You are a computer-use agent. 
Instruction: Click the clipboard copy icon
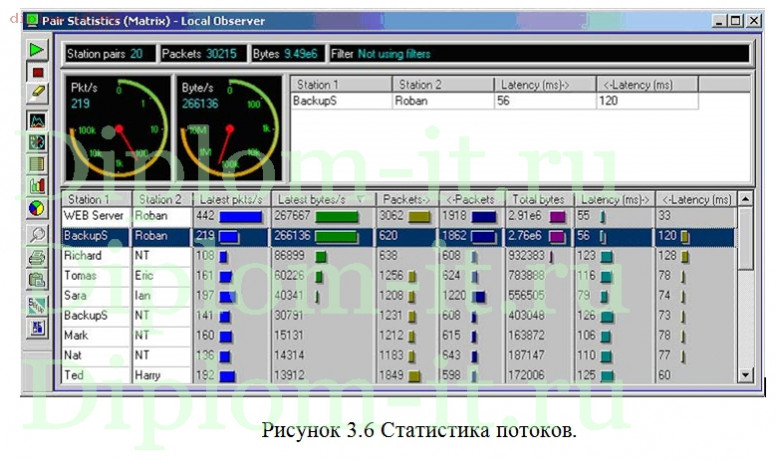(x=37, y=280)
